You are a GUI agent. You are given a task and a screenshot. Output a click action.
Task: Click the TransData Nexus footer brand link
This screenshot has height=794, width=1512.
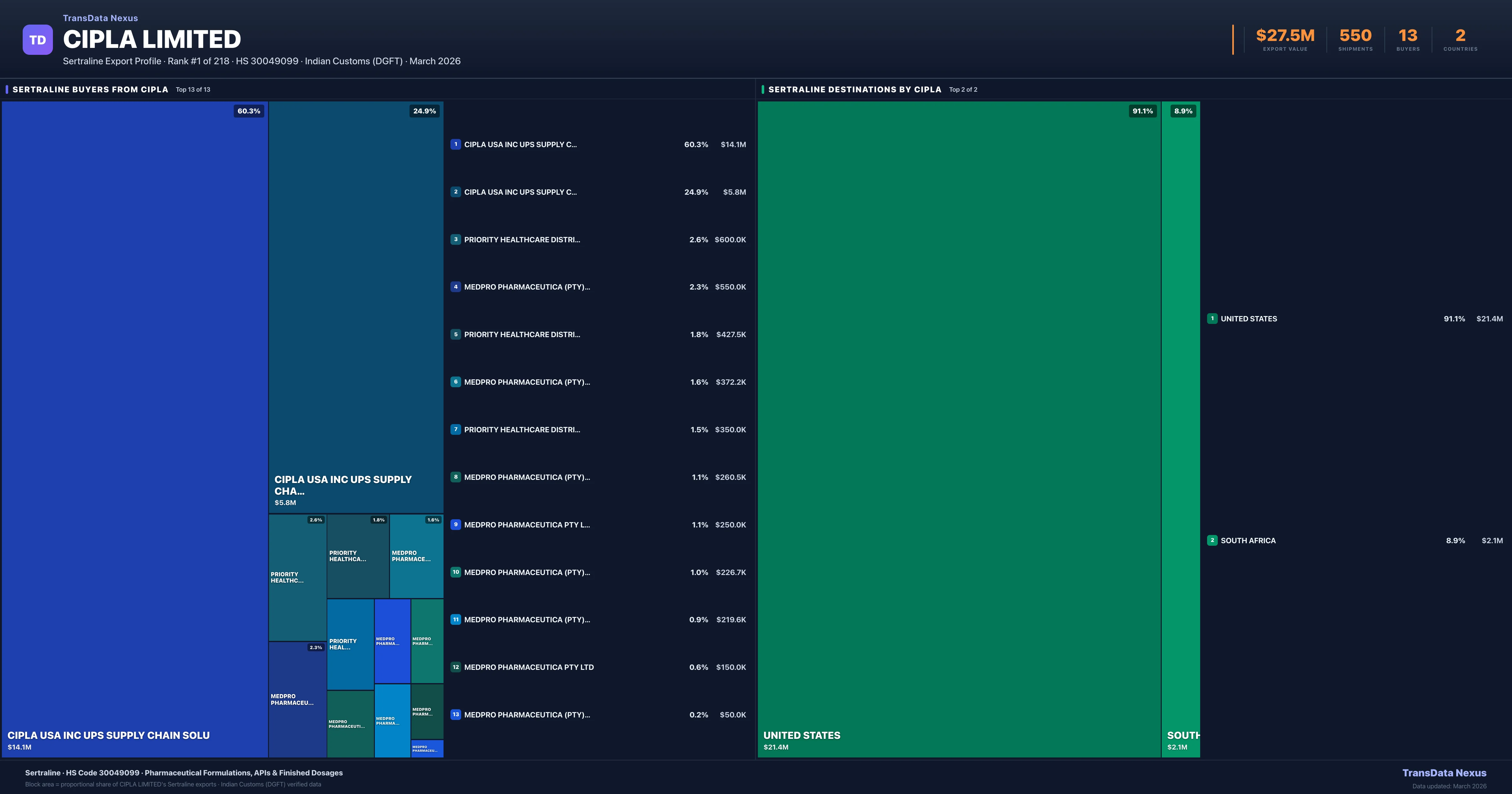1444,773
